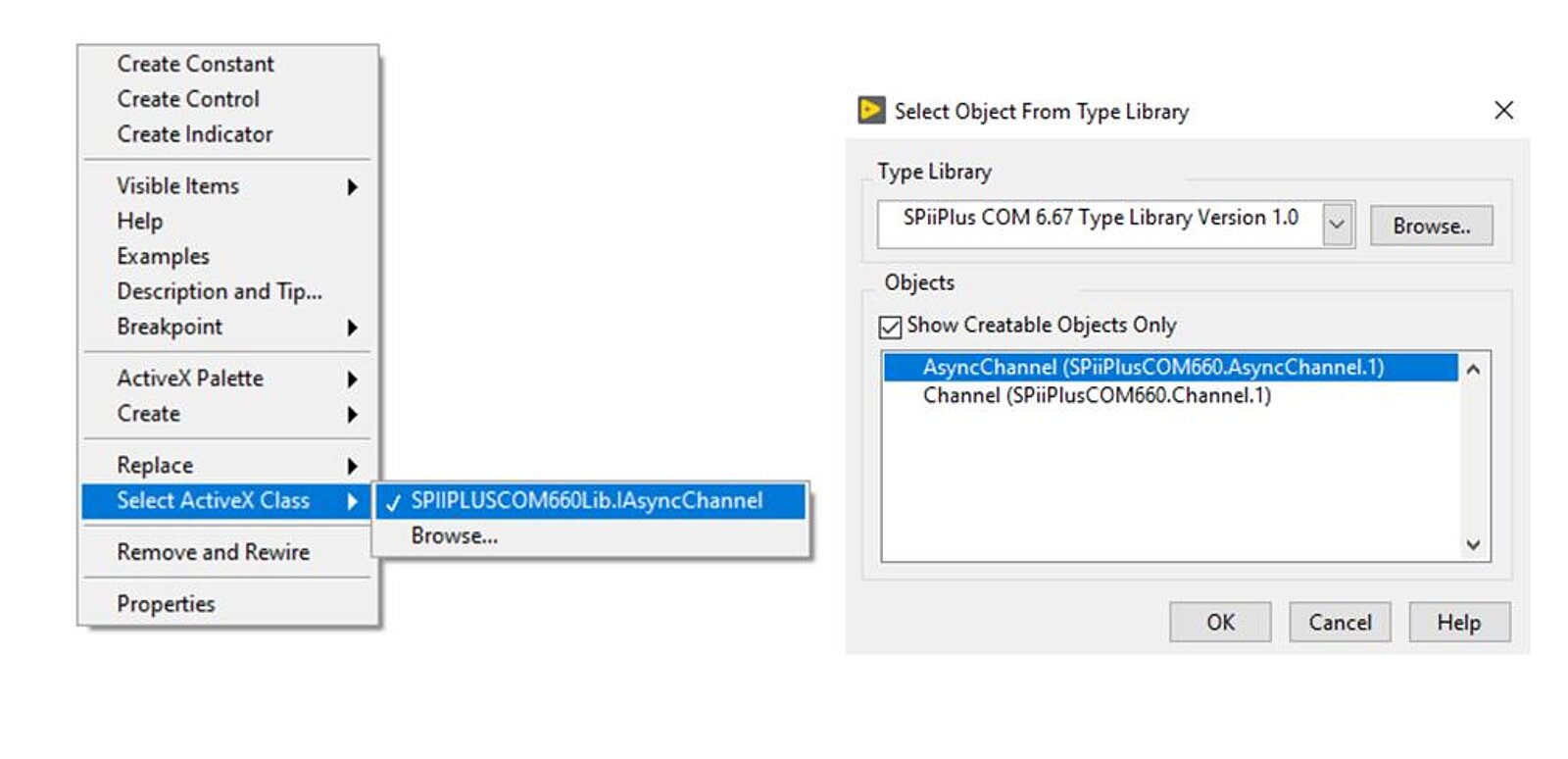Confirm with the OK button
The width and height of the screenshot is (1568, 759).
pos(1220,622)
